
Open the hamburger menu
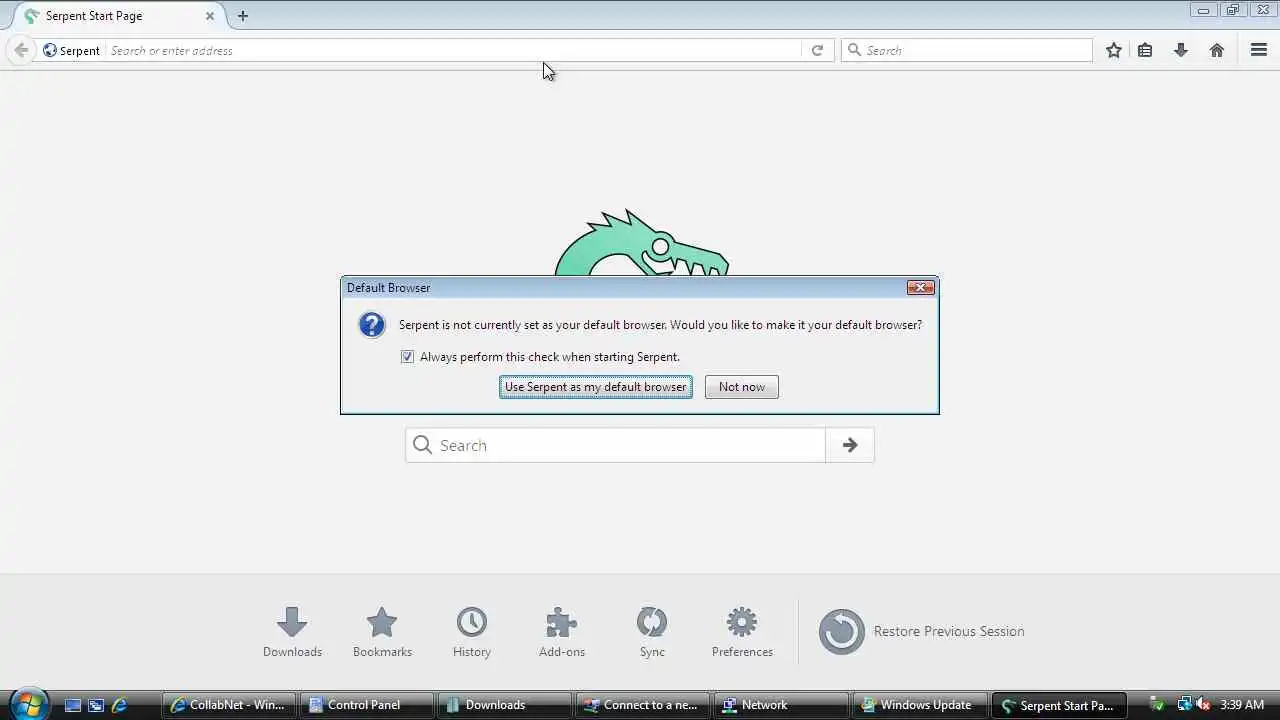pyautogui.click(x=1259, y=50)
